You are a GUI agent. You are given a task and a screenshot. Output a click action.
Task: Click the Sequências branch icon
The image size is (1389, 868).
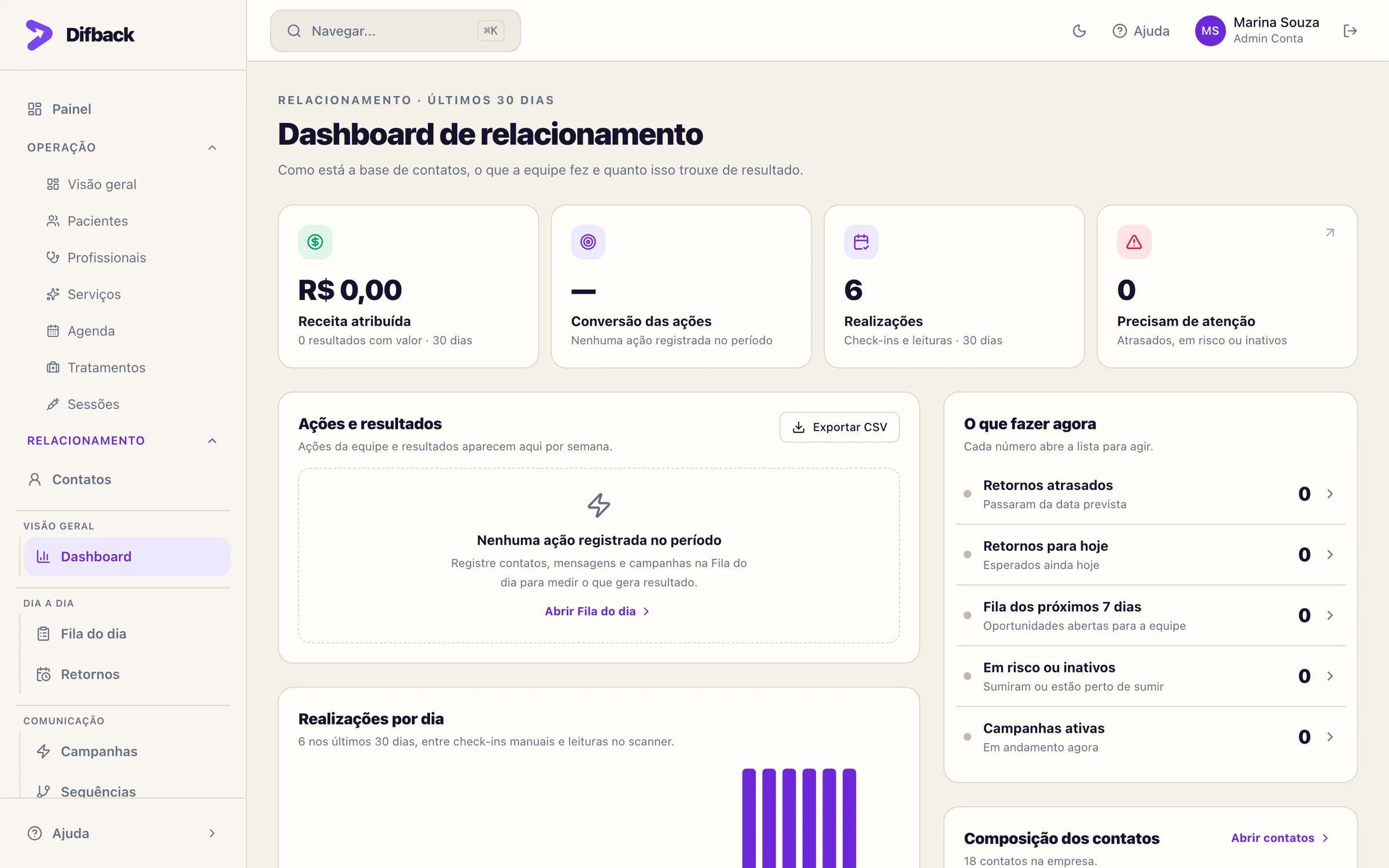point(43,791)
